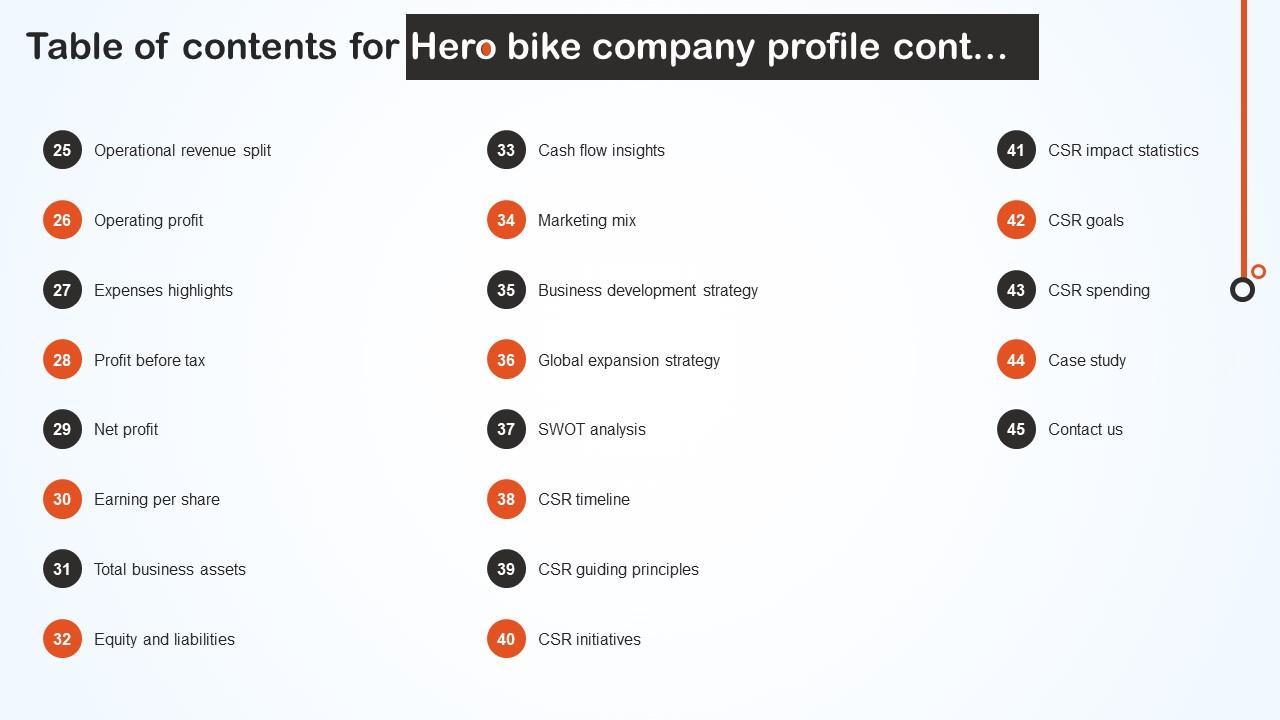Jump to CSR impact statistics
This screenshot has height=720, width=1280.
point(1123,150)
